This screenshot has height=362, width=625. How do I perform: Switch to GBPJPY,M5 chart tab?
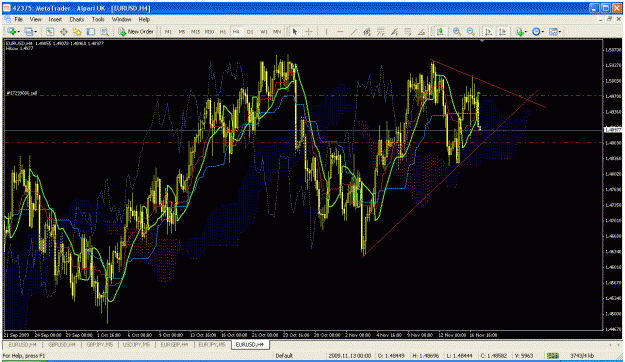click(100, 344)
